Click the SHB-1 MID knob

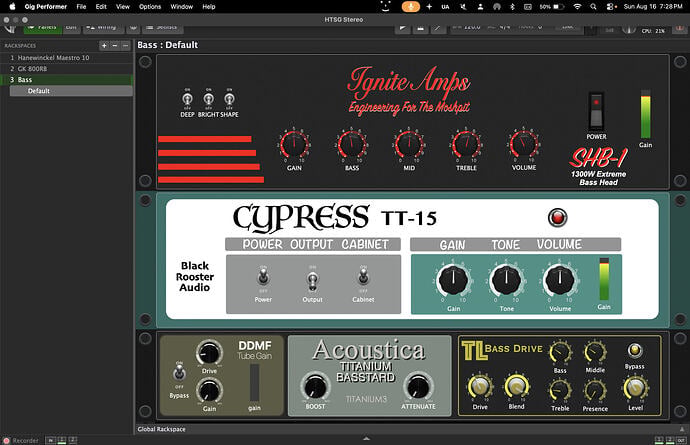(409, 144)
